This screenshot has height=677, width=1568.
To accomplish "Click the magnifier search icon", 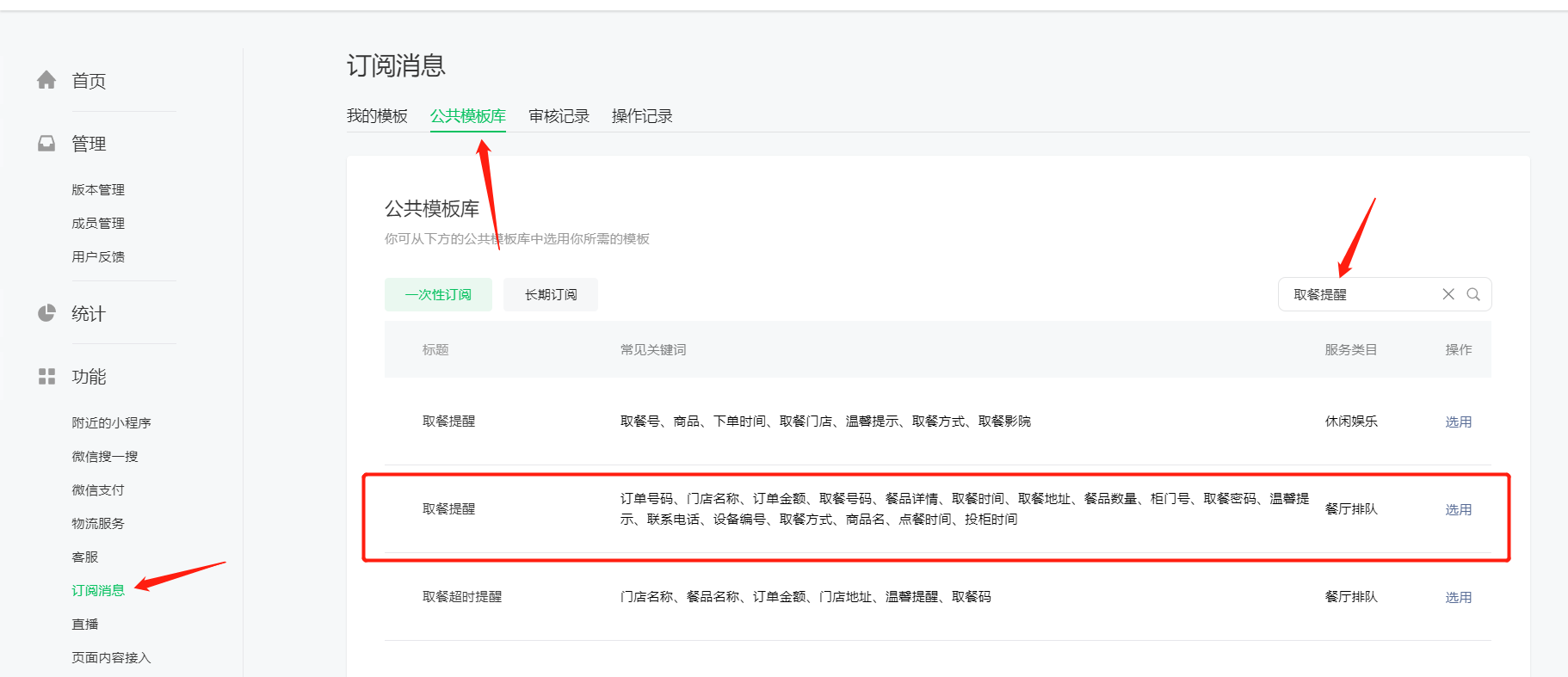I will coord(1473,294).
